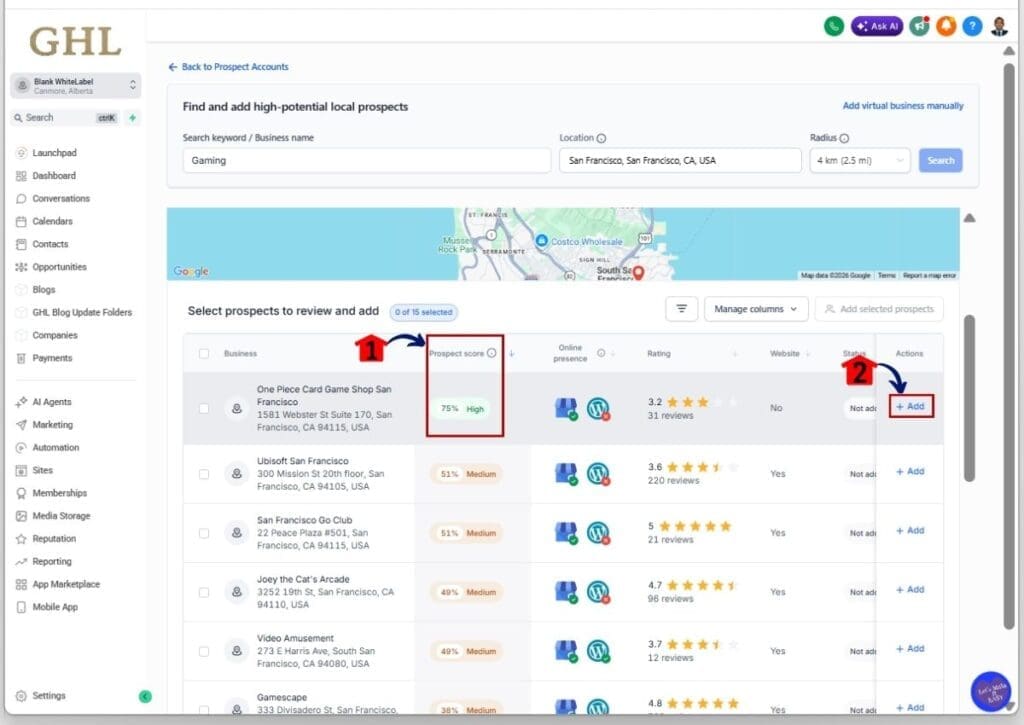The image size is (1024, 725).
Task: Select the Marketing sidebar icon
Action: [x=22, y=424]
